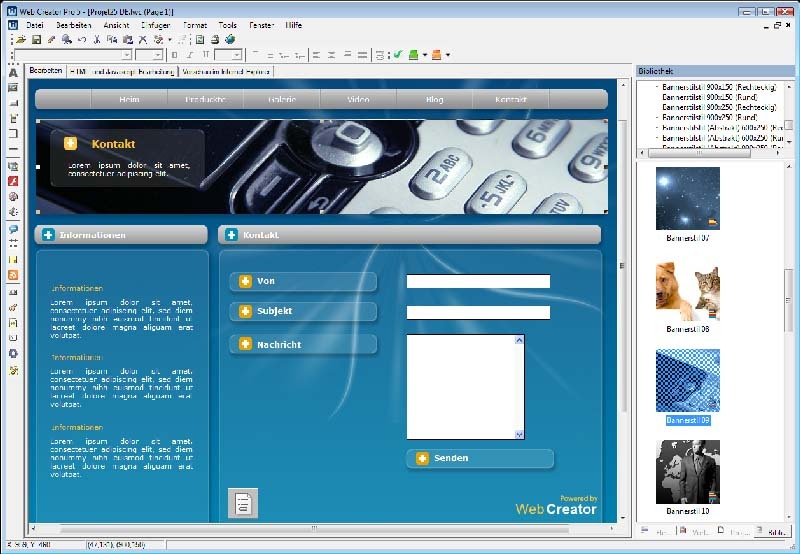The width and height of the screenshot is (800, 554).
Task: Click the document page icon at canvas bottom
Action: click(x=243, y=503)
